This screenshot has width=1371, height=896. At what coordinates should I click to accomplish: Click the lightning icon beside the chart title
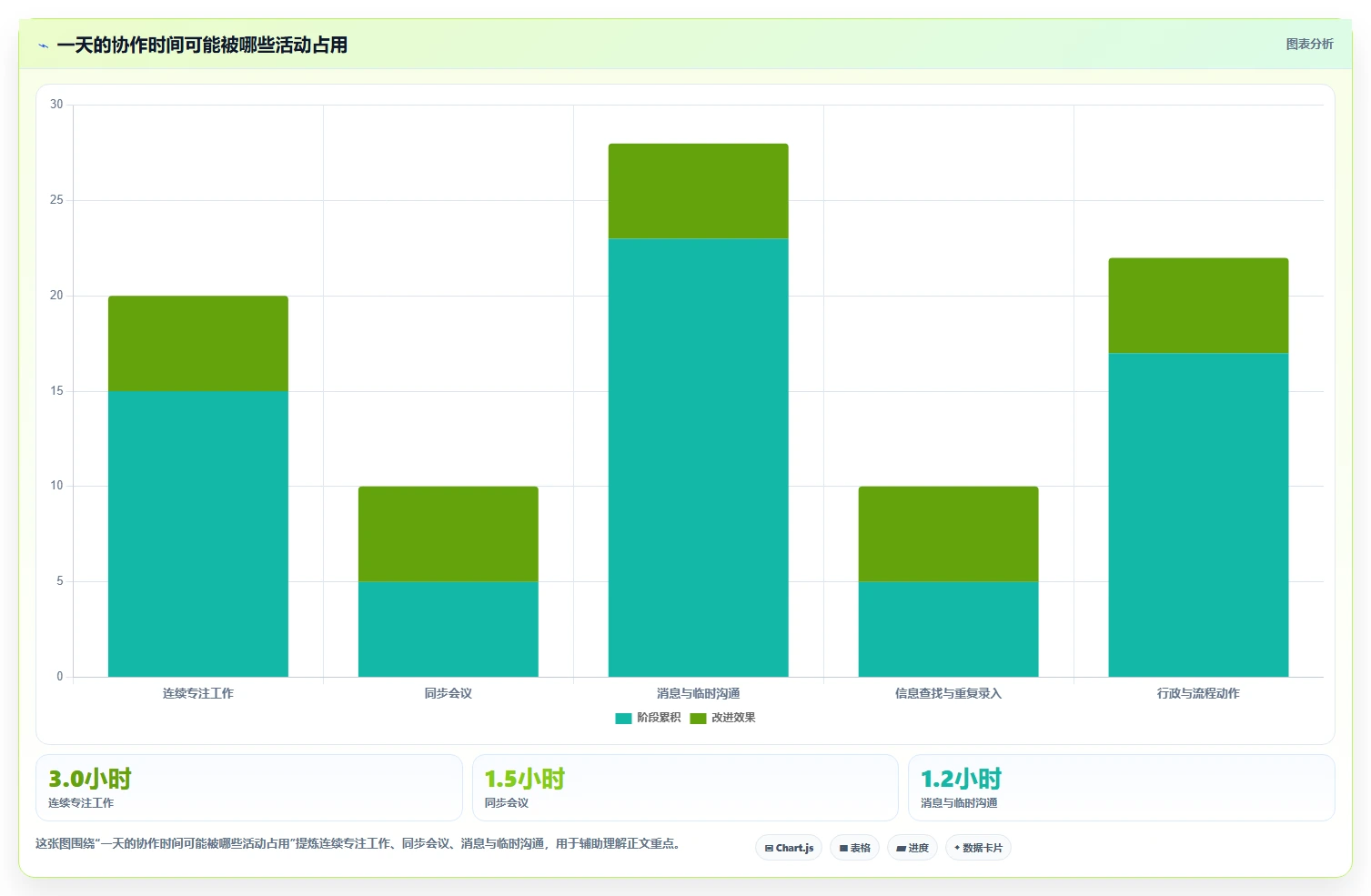(x=43, y=45)
